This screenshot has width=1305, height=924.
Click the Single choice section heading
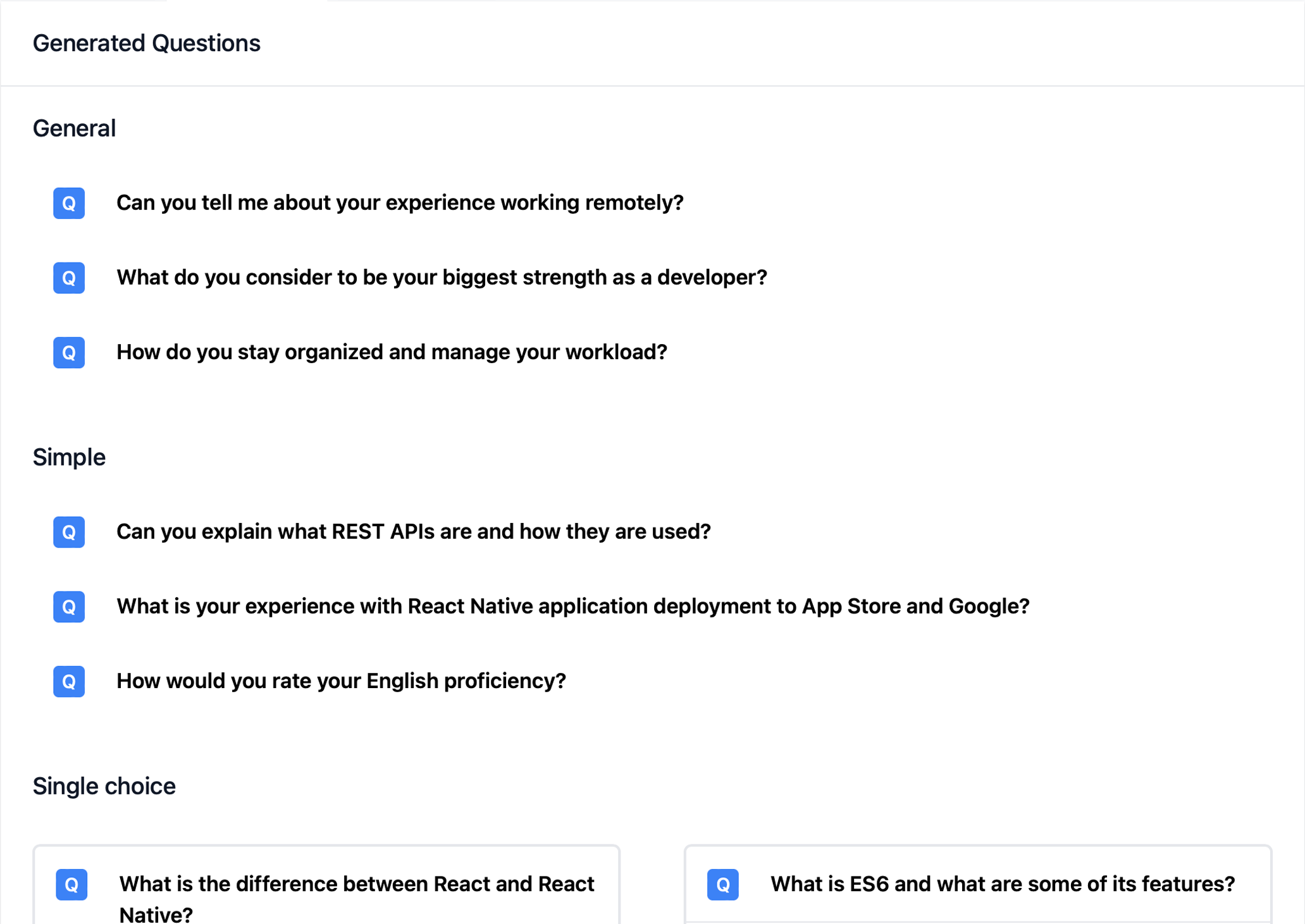tap(104, 786)
